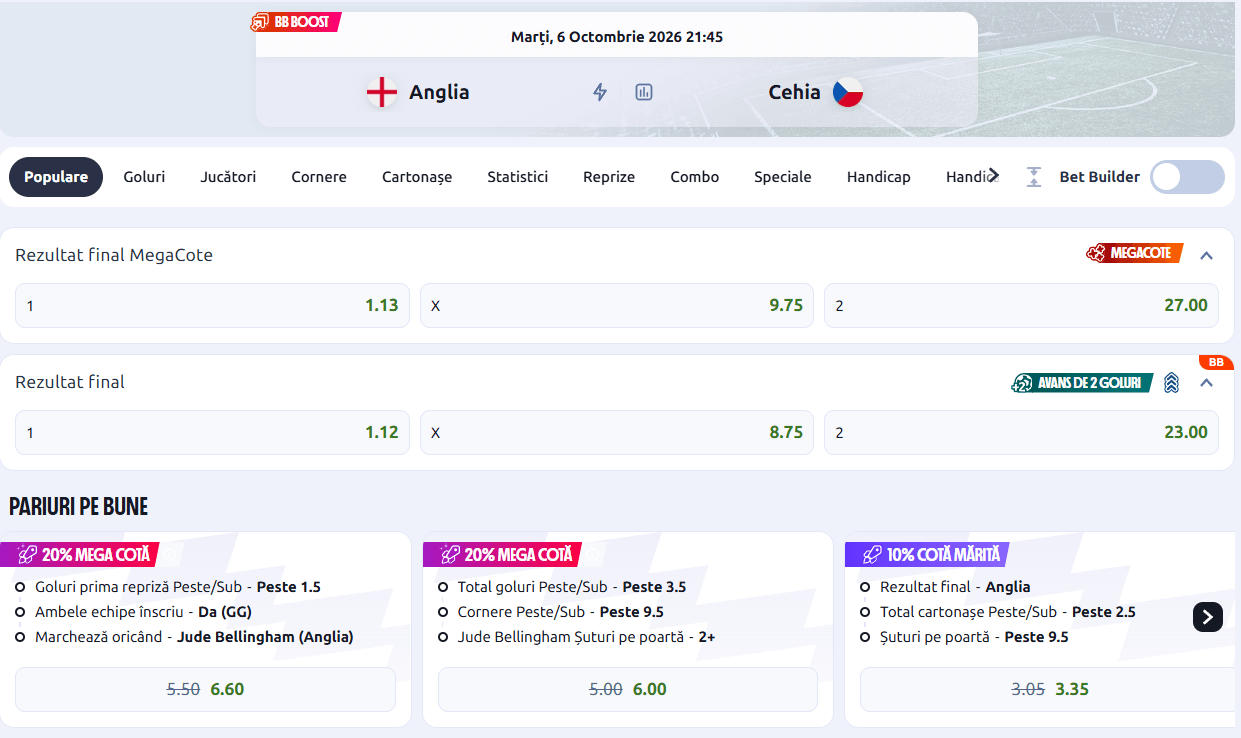Click the 10% Cotă Mărită label
This screenshot has width=1241, height=738.
(x=927, y=554)
